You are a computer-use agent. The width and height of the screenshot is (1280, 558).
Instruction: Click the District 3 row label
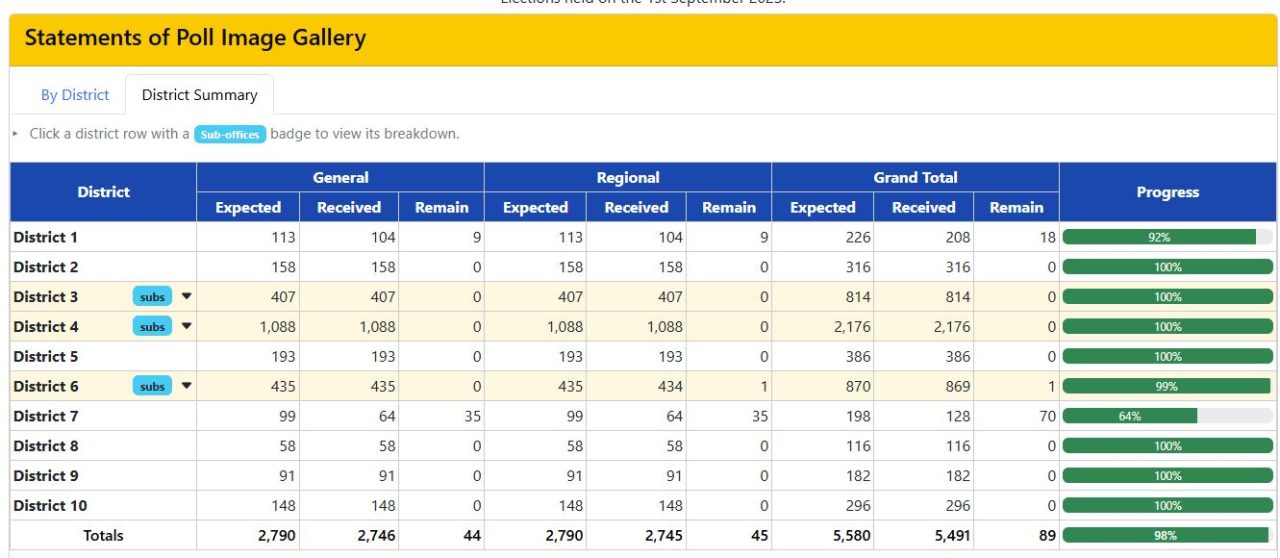click(45, 297)
